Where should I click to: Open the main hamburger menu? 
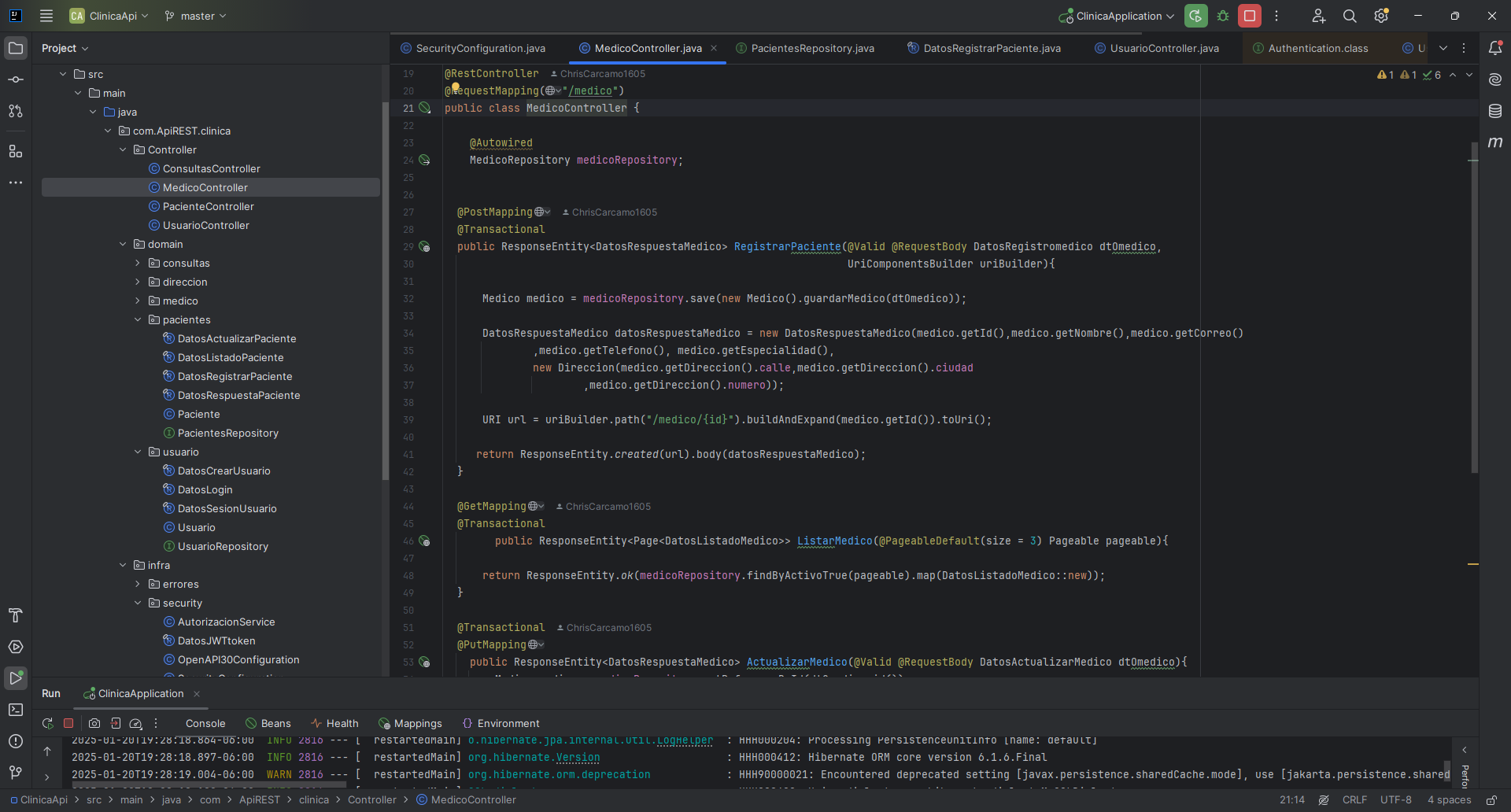(x=46, y=16)
